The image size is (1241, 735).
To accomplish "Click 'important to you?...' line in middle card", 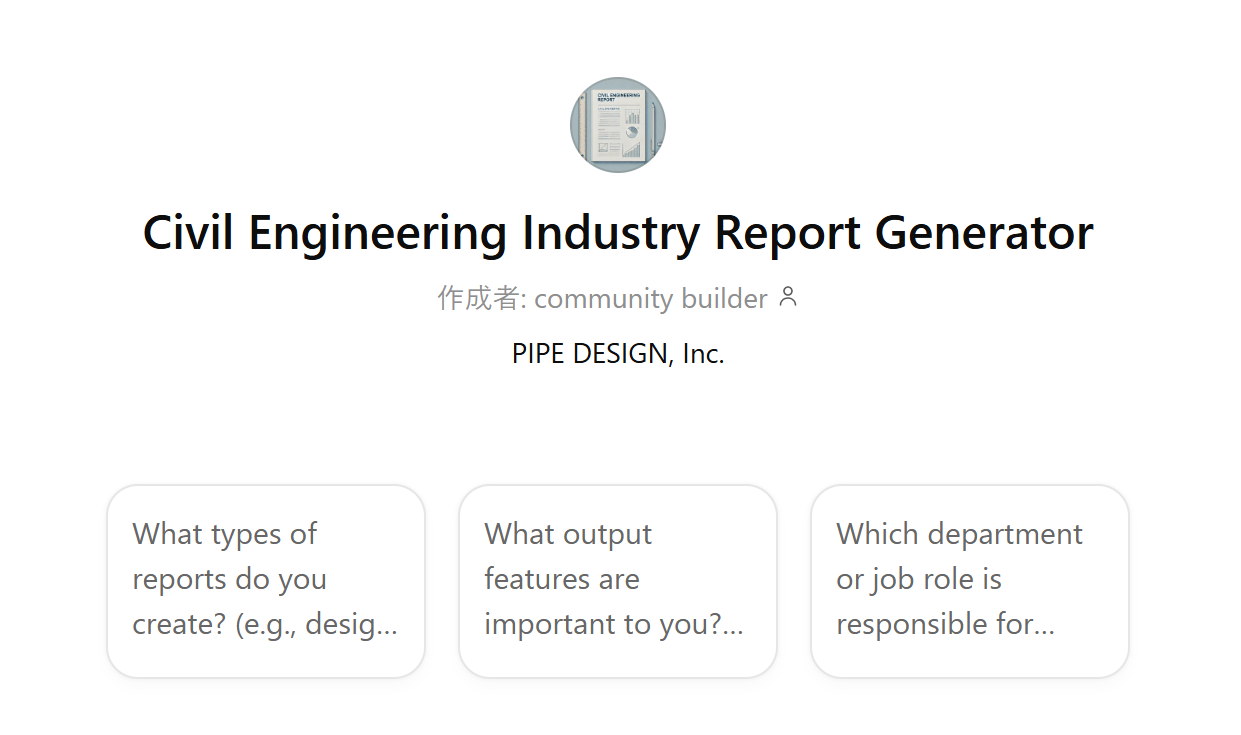I will (x=614, y=624).
